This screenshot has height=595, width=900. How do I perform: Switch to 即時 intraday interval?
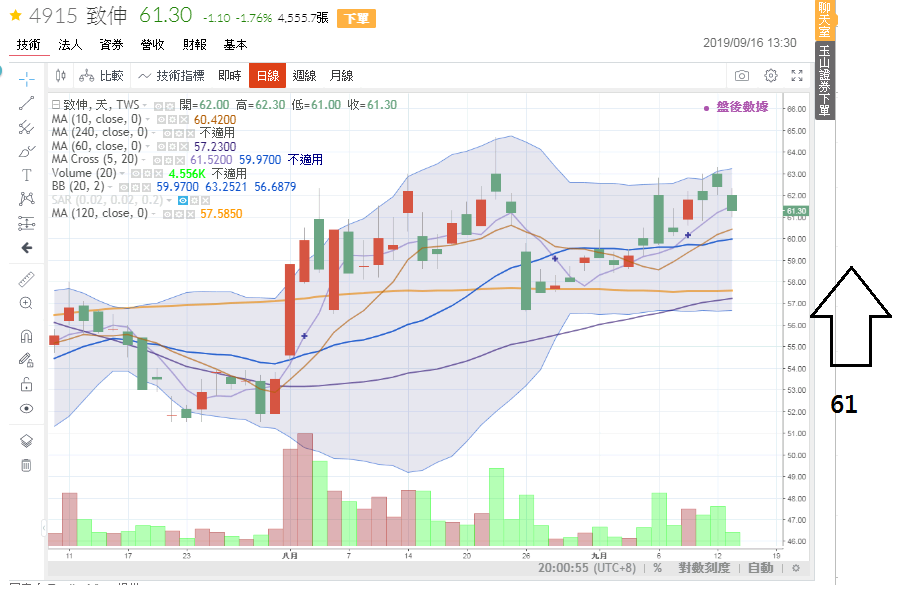pos(230,76)
